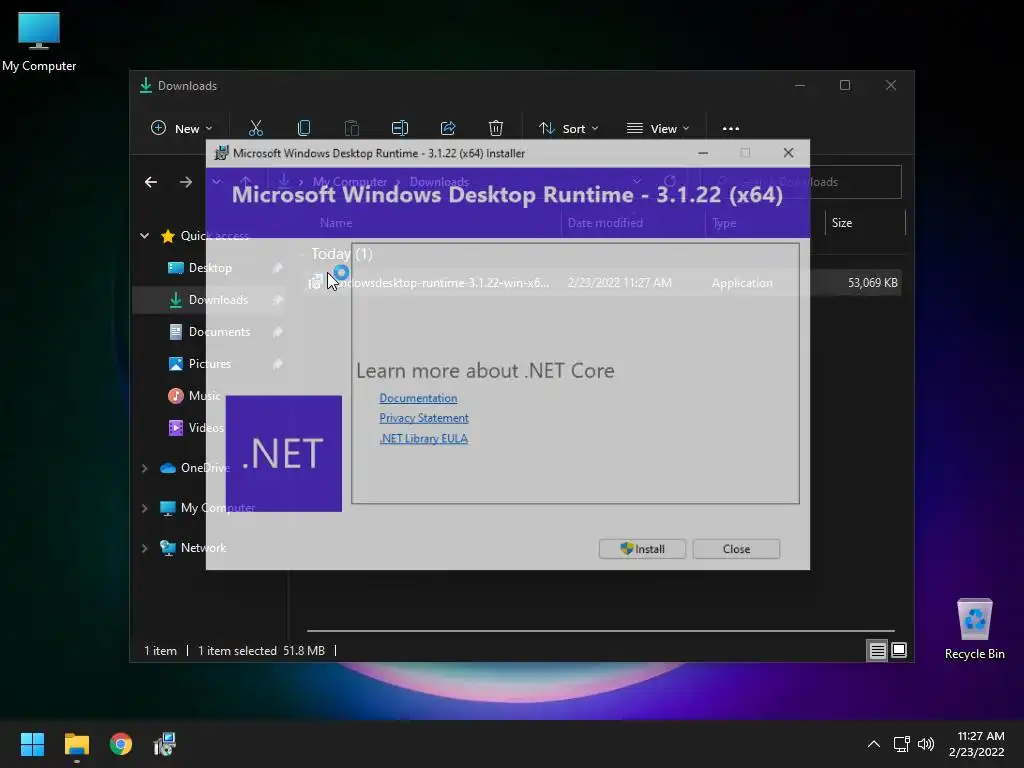Click the installer icon on the taskbar
The height and width of the screenshot is (768, 1024).
pyautogui.click(x=165, y=744)
